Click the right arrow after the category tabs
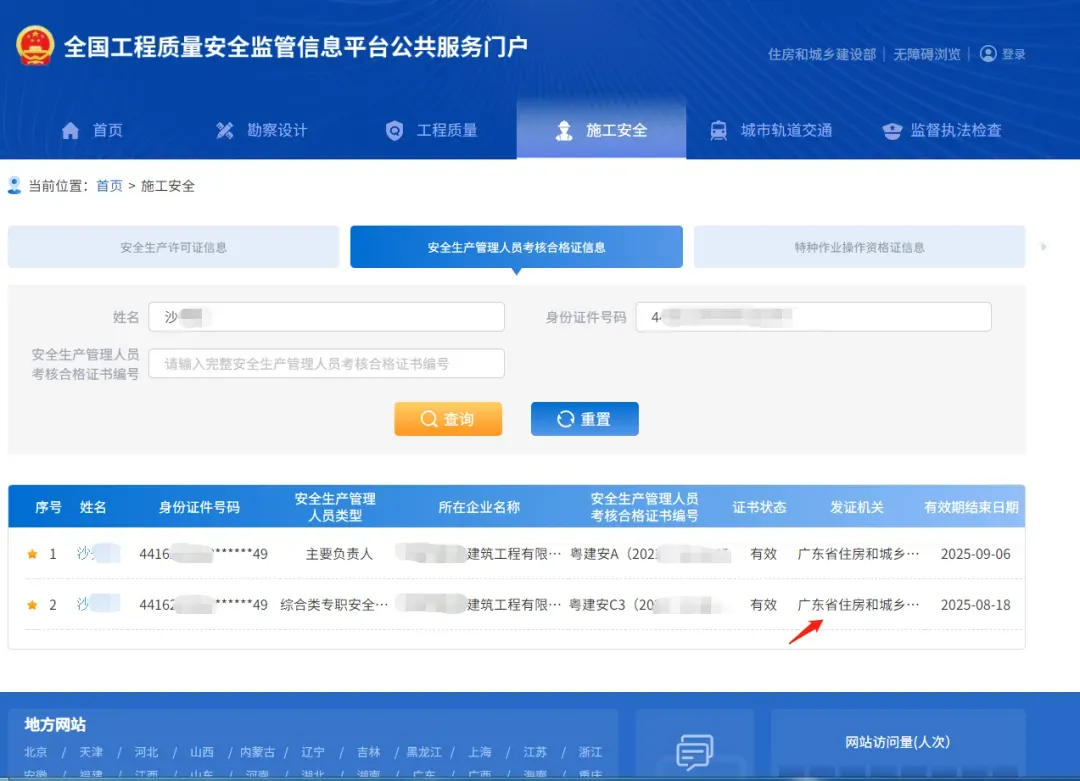1080x781 pixels. coord(1043,247)
